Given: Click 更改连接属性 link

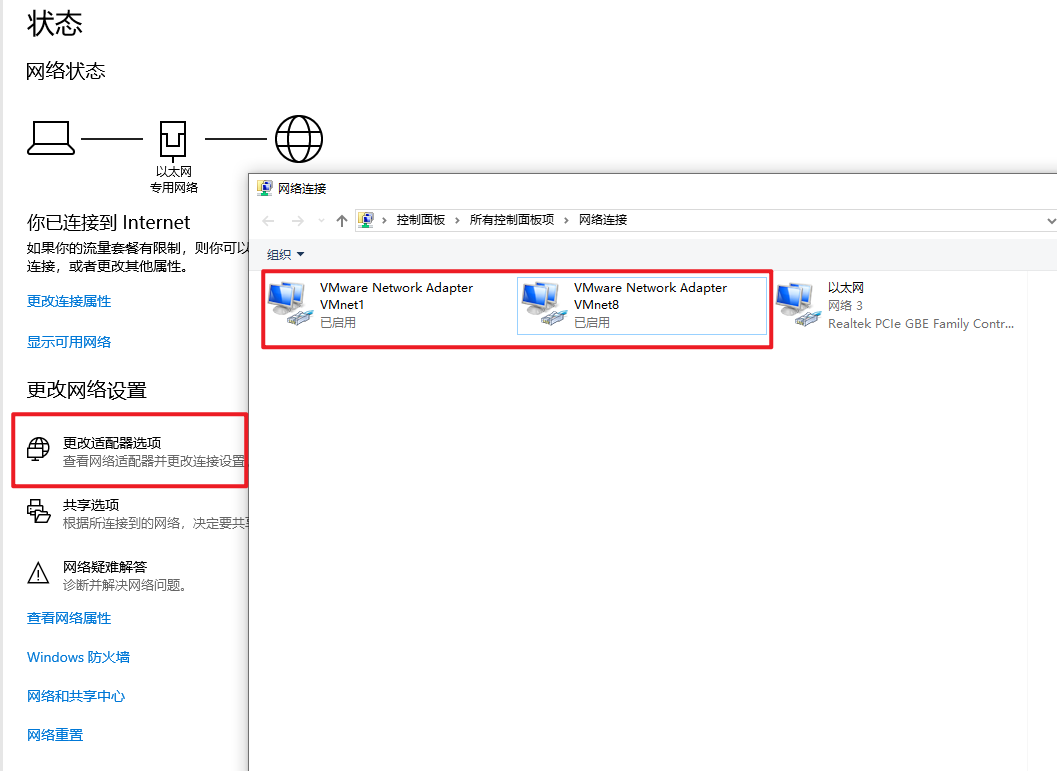Looking at the screenshot, I should (69, 301).
